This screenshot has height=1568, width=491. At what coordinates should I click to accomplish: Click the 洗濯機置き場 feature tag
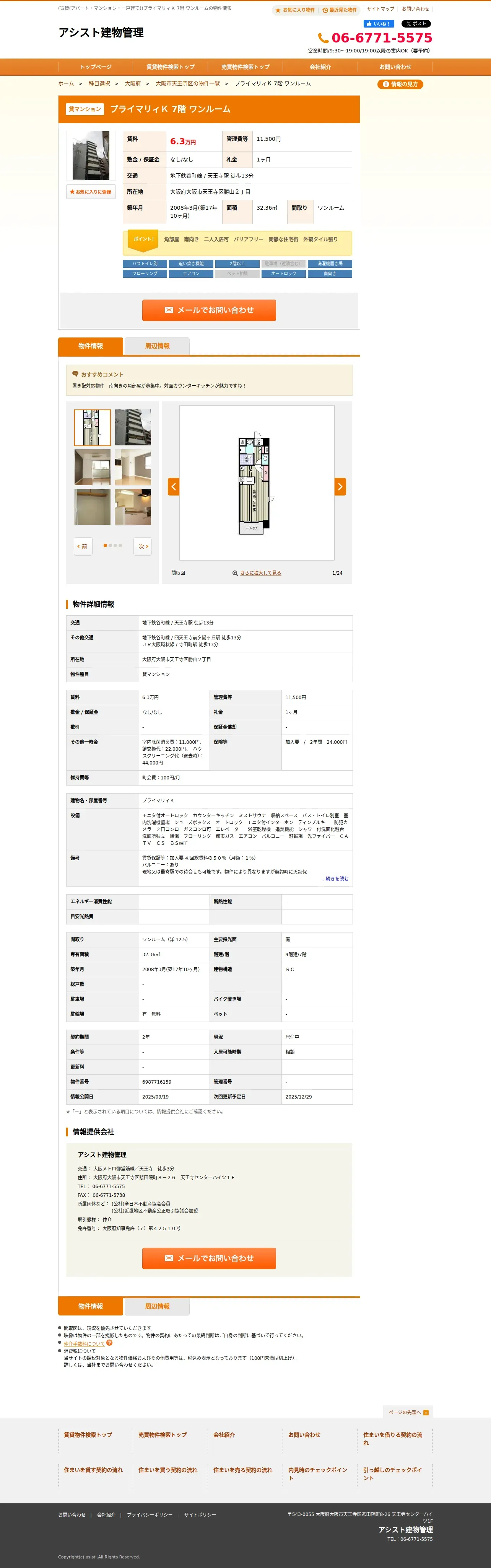point(330,264)
